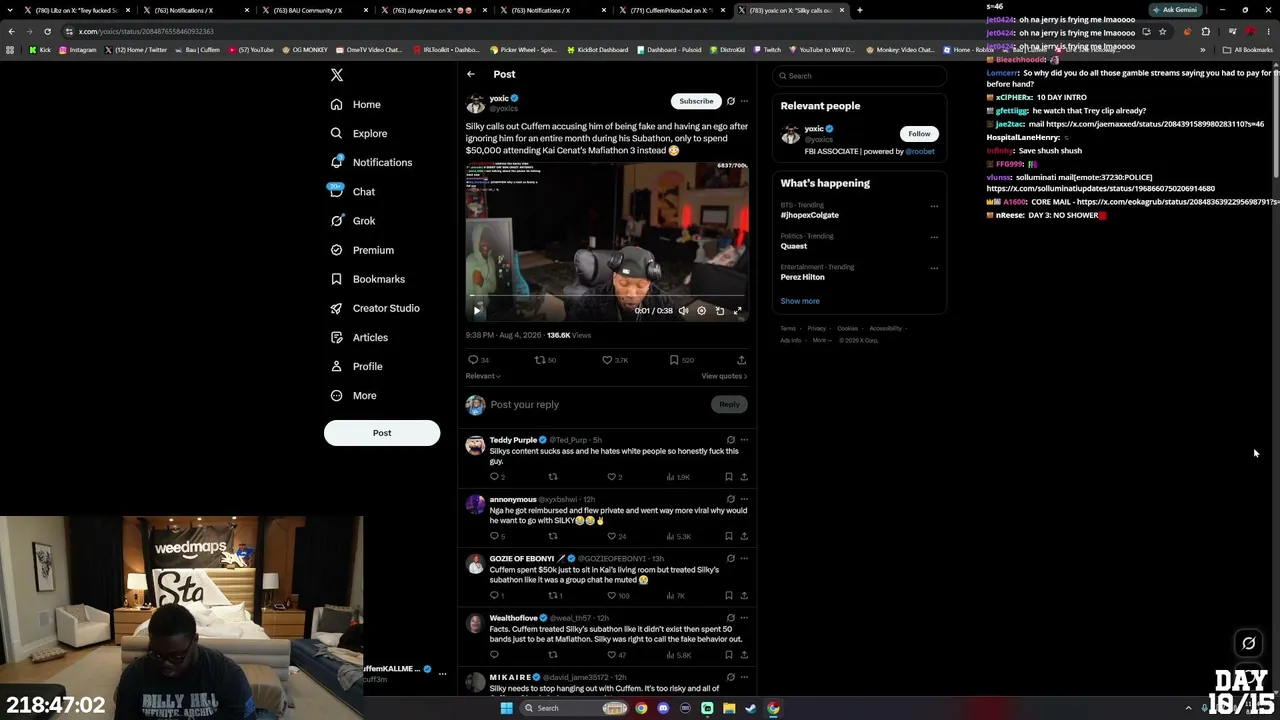This screenshot has width=1280, height=720.
Task: Repost yoxic's post
Action: [540, 360]
